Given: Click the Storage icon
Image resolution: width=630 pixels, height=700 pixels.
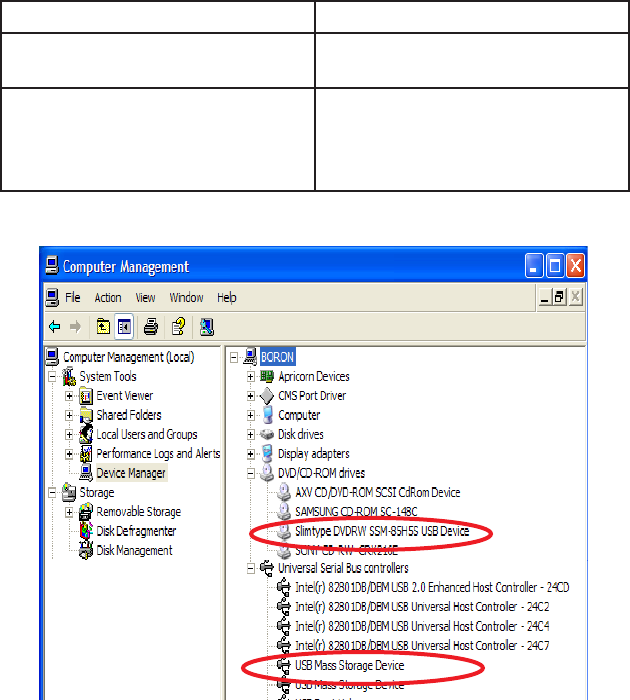Looking at the screenshot, I should coord(69,492).
